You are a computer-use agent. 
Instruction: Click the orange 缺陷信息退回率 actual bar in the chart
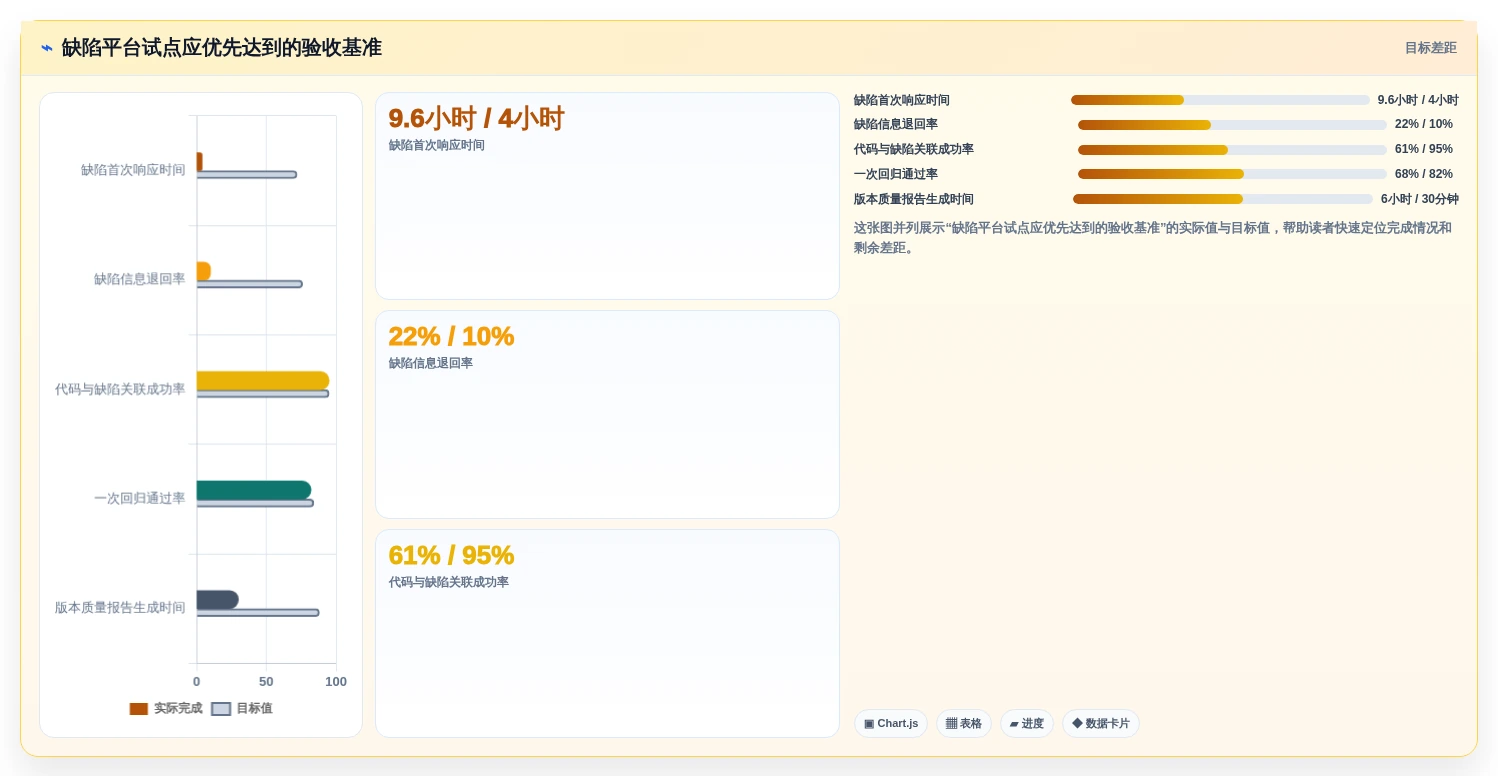(x=203, y=271)
